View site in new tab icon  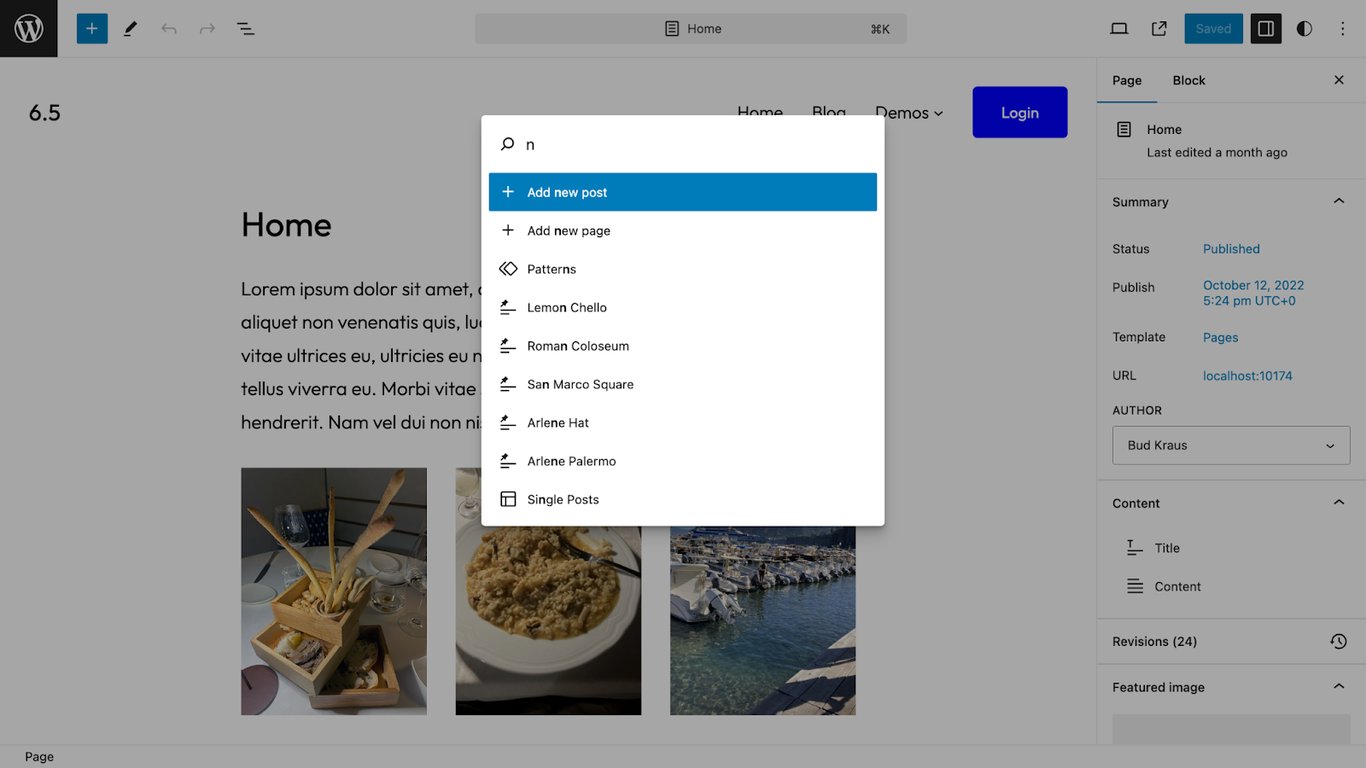1158,28
